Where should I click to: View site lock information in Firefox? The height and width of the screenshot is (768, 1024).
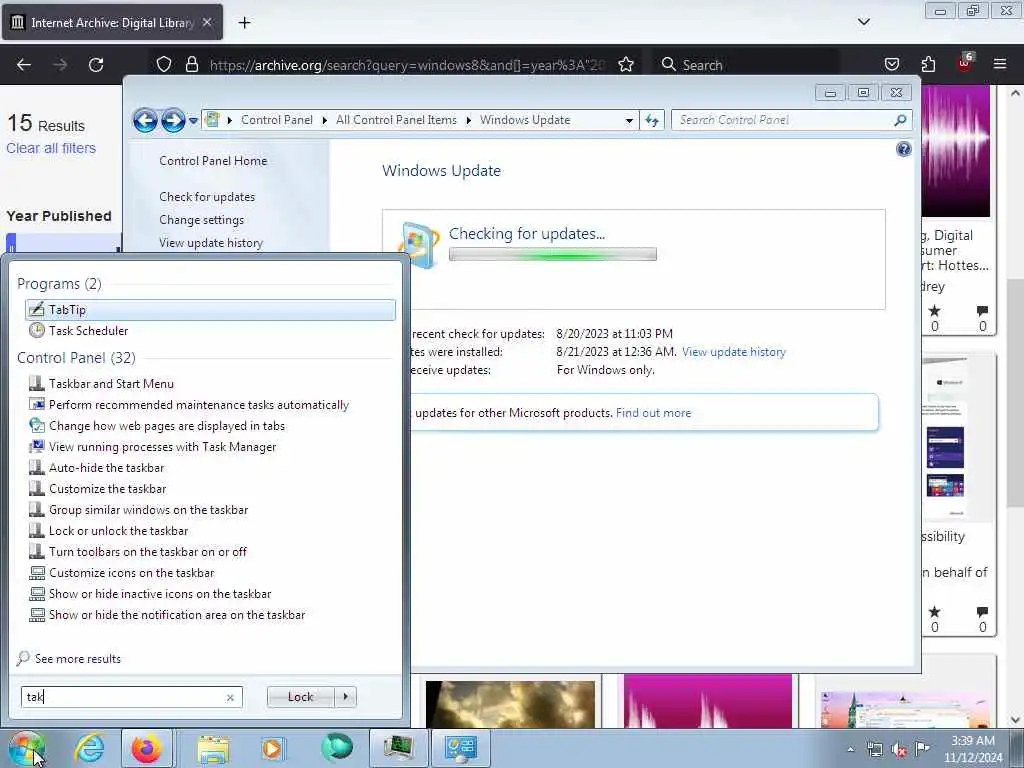pyautogui.click(x=191, y=65)
